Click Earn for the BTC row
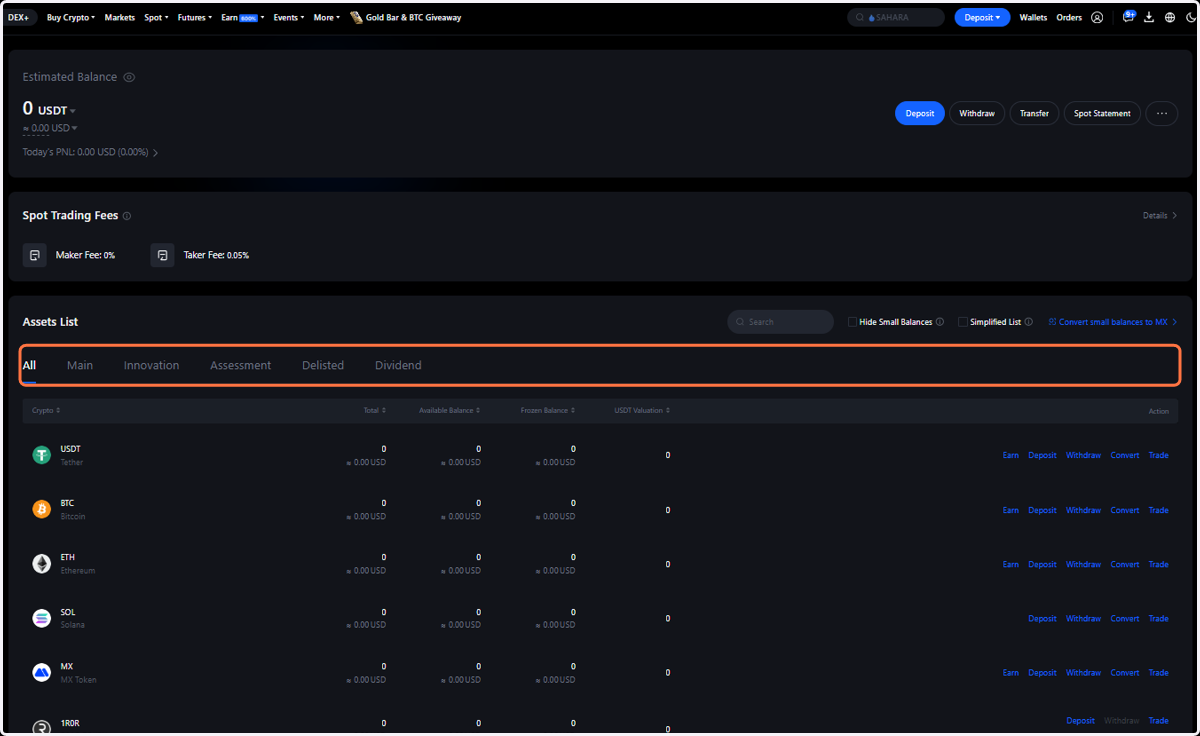Screen dimensions: 1200x736 (x=1011, y=510)
